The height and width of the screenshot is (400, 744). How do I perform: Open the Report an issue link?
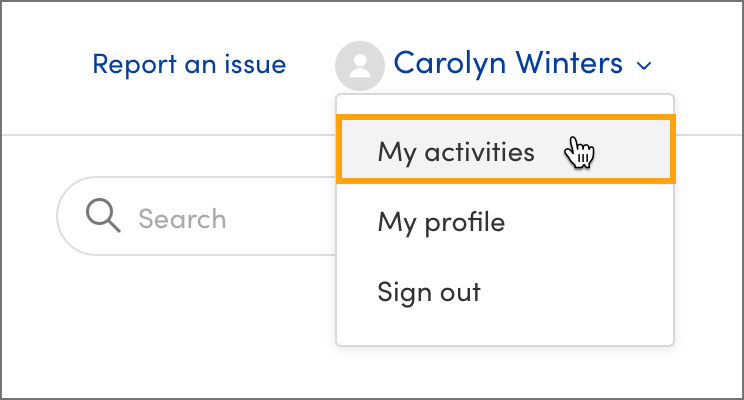(x=189, y=65)
